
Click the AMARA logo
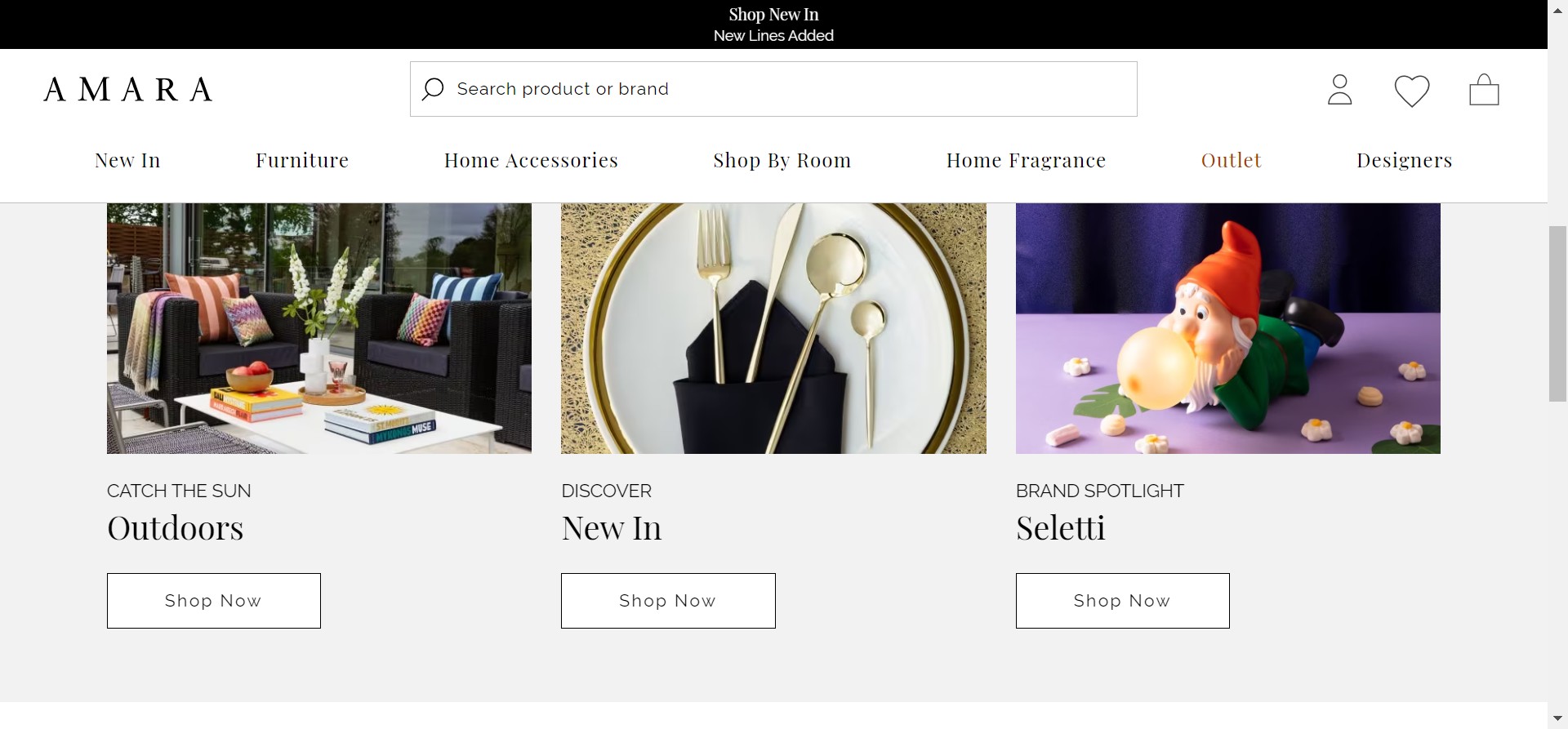[x=128, y=89]
